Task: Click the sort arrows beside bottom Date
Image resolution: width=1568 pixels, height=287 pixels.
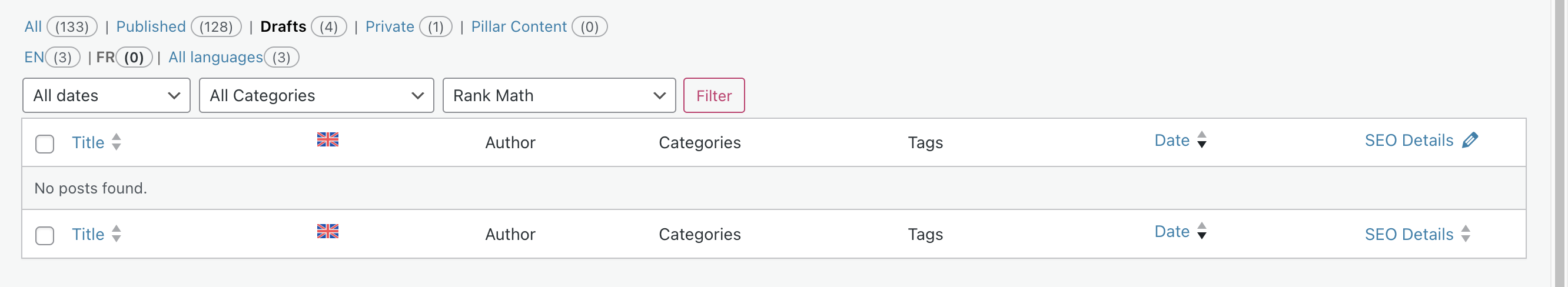Action: click(1201, 231)
